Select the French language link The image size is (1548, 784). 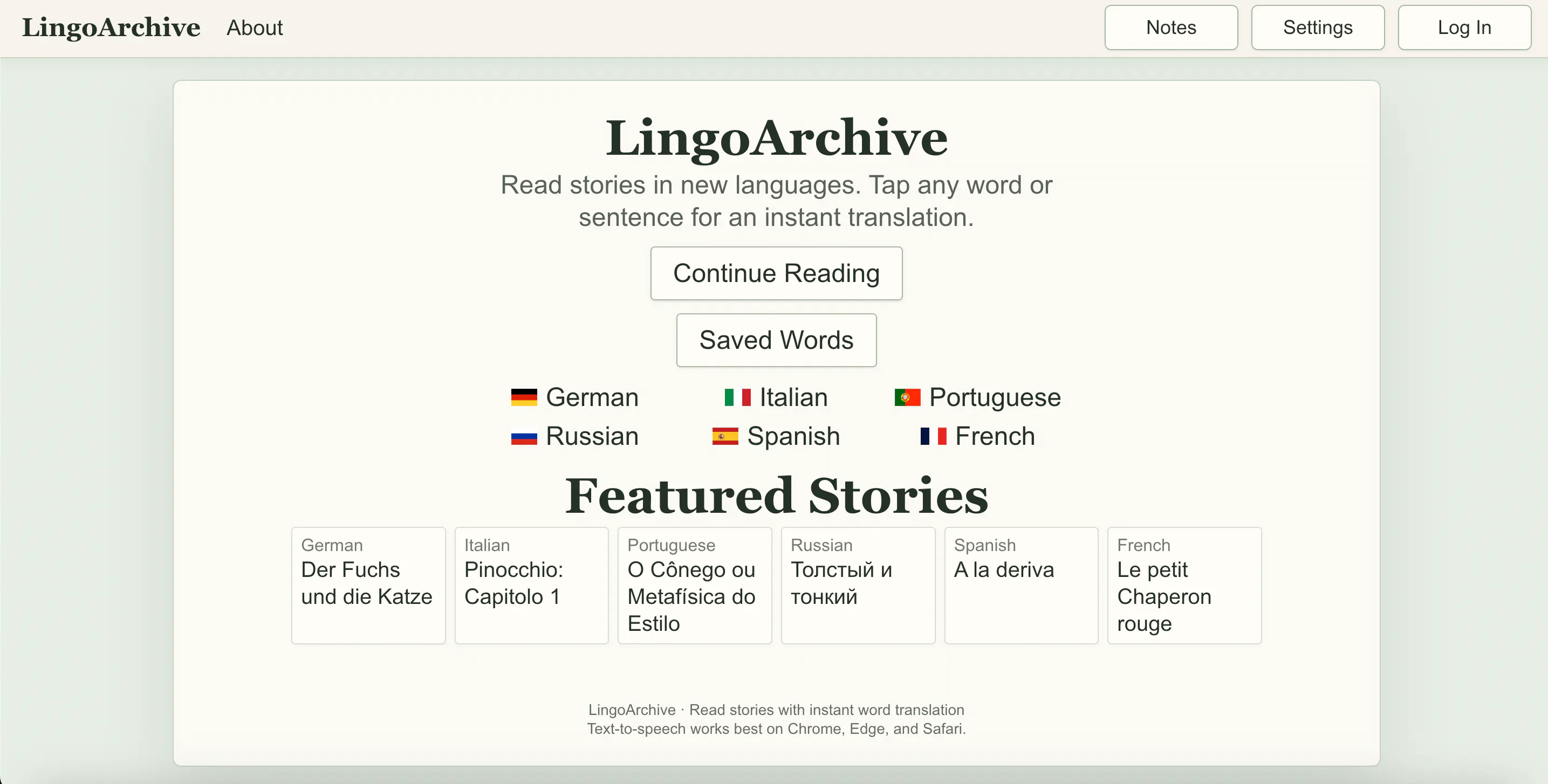coord(977,436)
